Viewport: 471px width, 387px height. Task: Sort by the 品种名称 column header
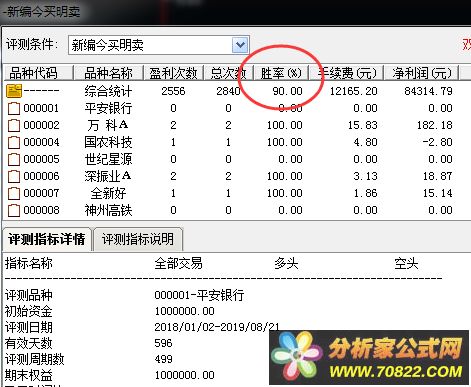(x=108, y=73)
